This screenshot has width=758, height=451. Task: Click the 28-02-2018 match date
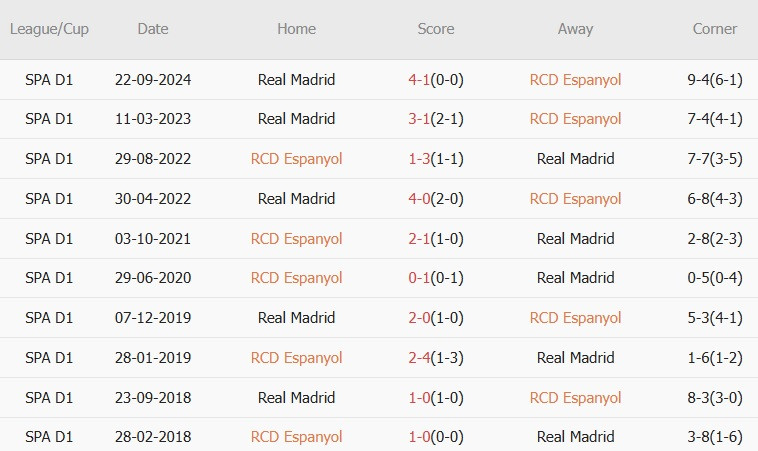[153, 437]
